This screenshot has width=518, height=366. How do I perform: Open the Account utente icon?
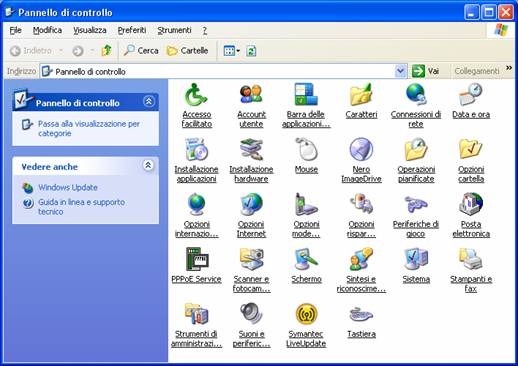point(251,94)
